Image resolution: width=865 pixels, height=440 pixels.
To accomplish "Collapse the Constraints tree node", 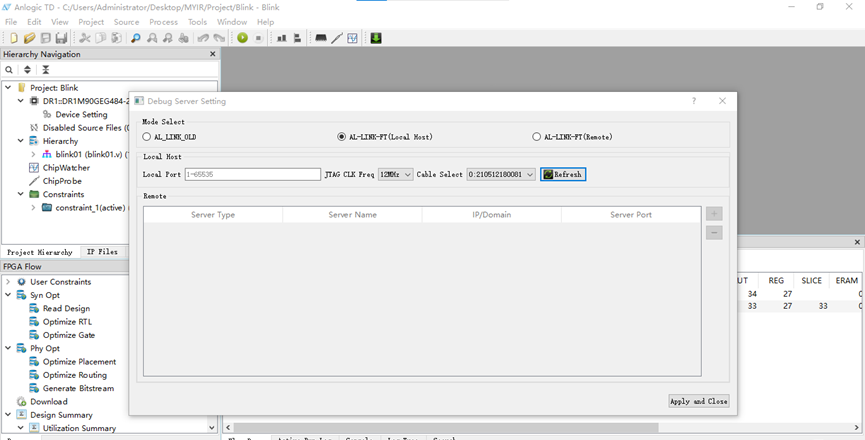I will tap(20, 194).
